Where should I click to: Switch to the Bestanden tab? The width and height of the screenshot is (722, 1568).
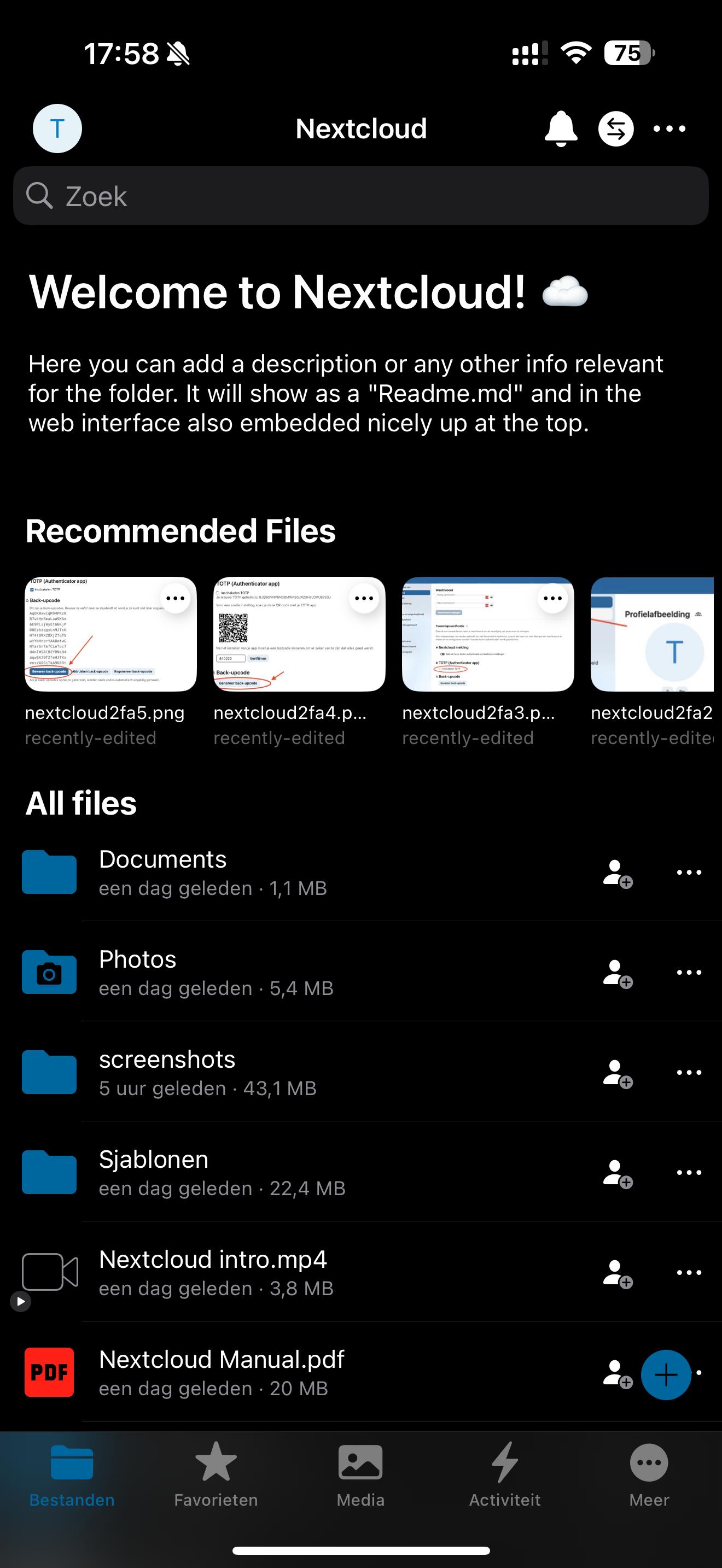point(72,1476)
